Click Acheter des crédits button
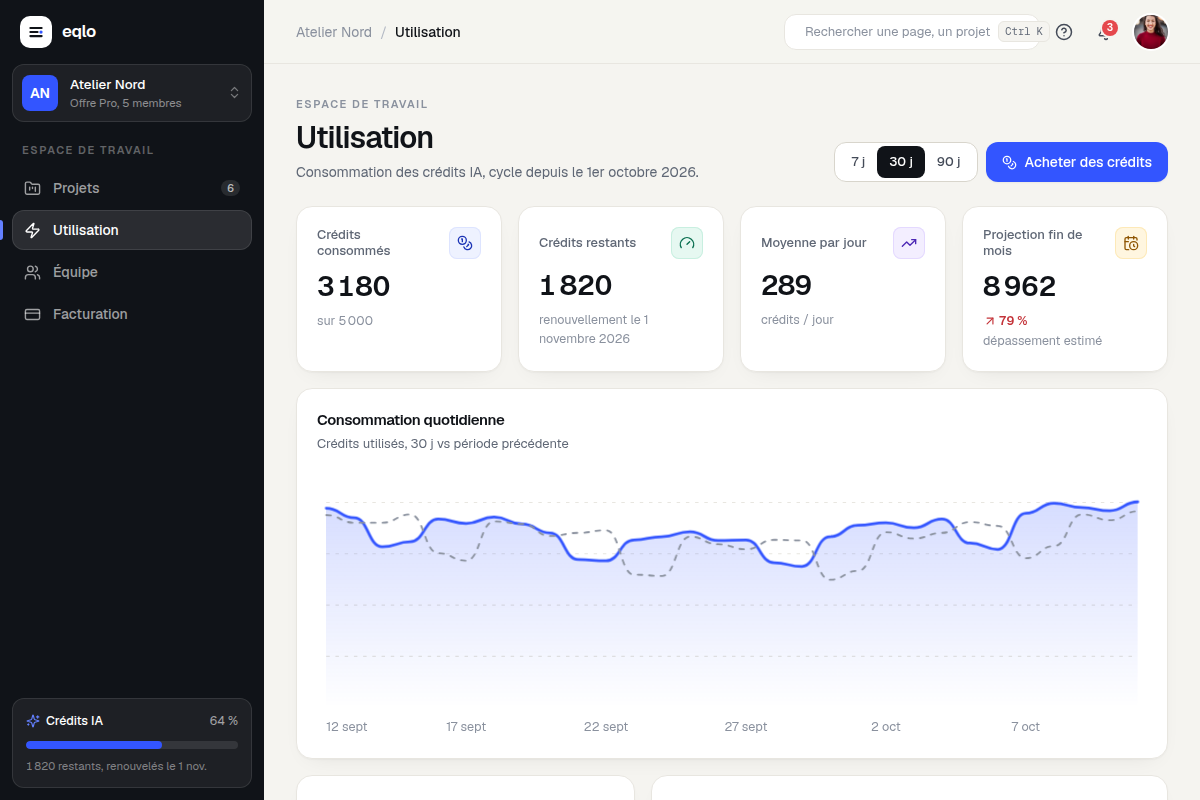 tap(1077, 162)
